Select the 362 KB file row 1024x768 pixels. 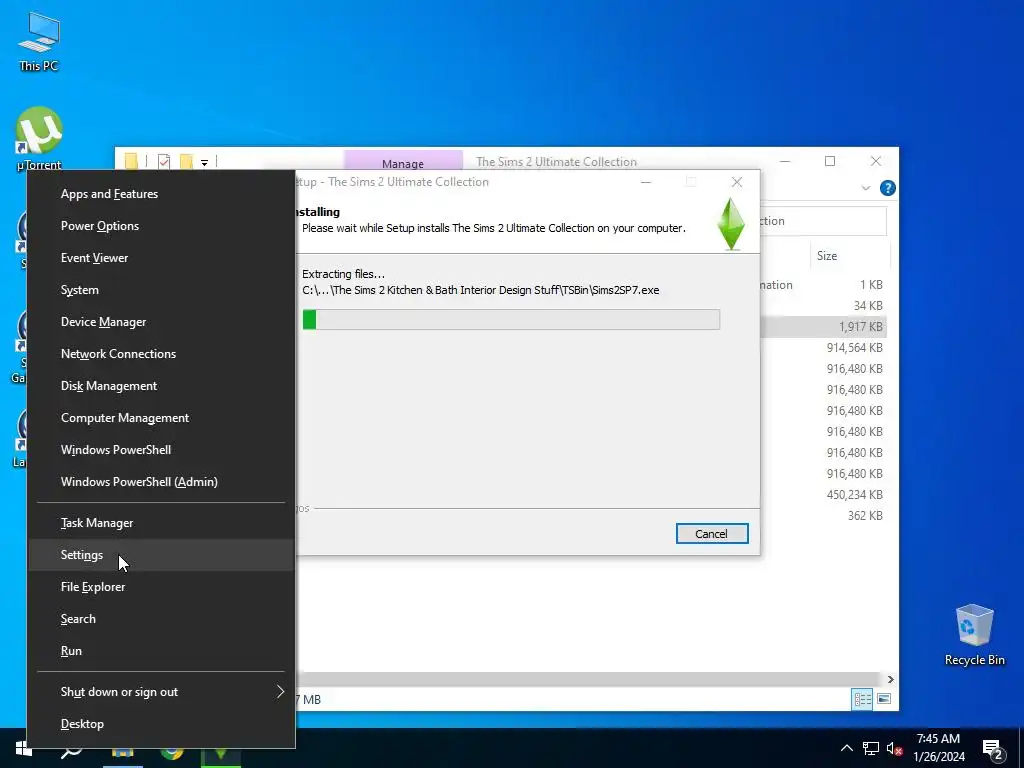click(x=825, y=515)
